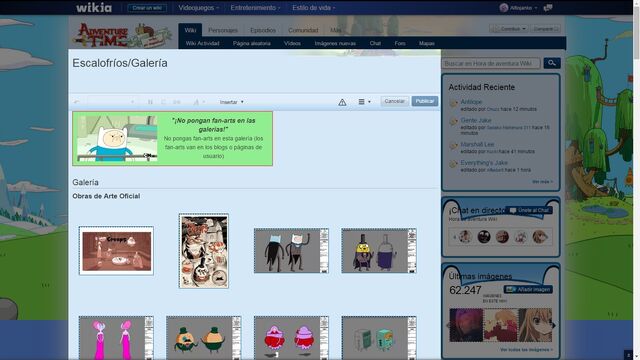Click the Finn fan-art warning template image
The height and width of the screenshot is (360, 640).
pos(118,138)
